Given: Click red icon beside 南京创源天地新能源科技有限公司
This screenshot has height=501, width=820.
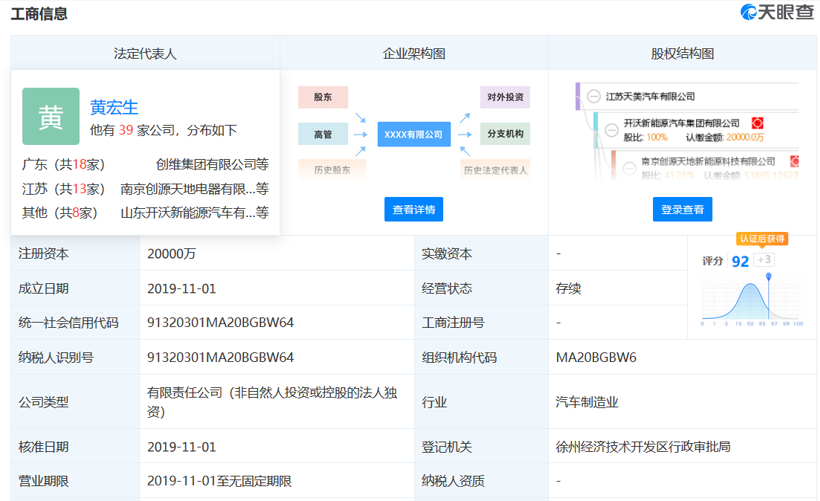Looking at the screenshot, I should (x=794, y=161).
